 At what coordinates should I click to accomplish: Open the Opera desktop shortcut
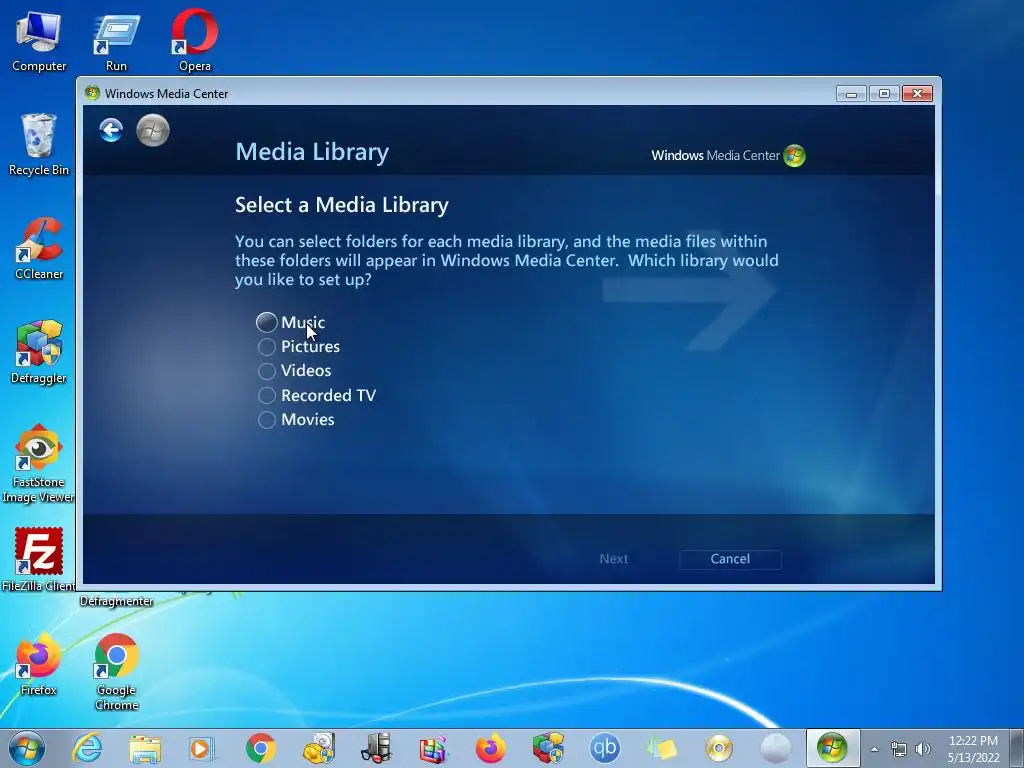(x=195, y=40)
